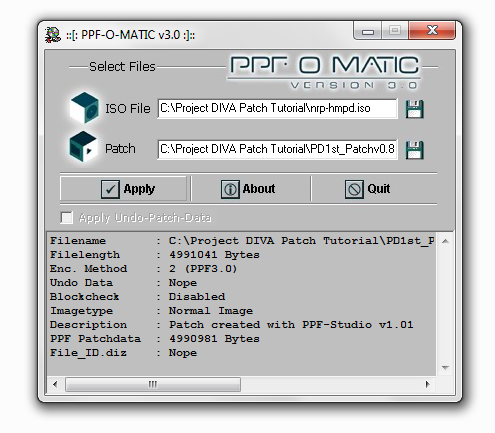Click the horizontal scrollbar thumb

(153, 384)
